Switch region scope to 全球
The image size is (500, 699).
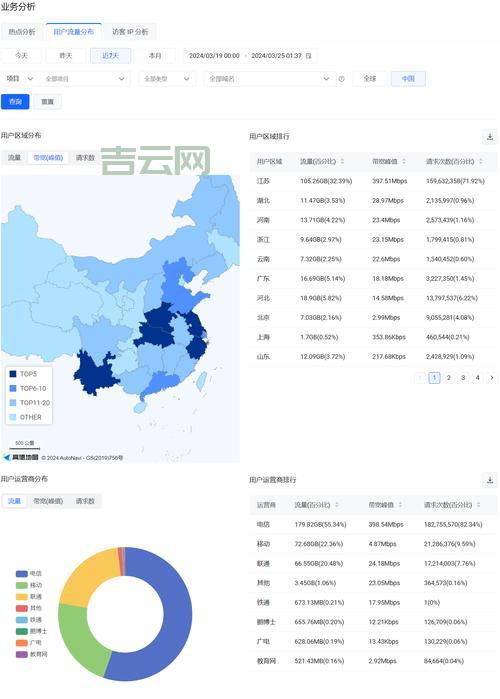369,78
